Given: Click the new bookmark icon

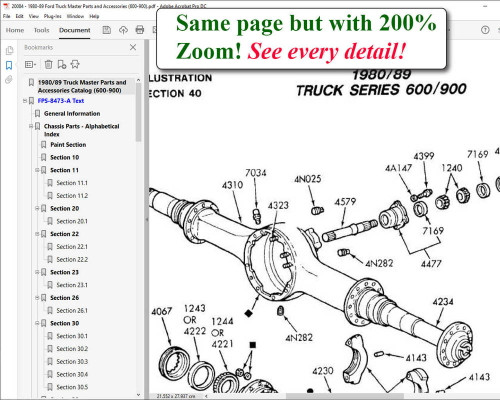Looking at the screenshot, I should (62, 64).
